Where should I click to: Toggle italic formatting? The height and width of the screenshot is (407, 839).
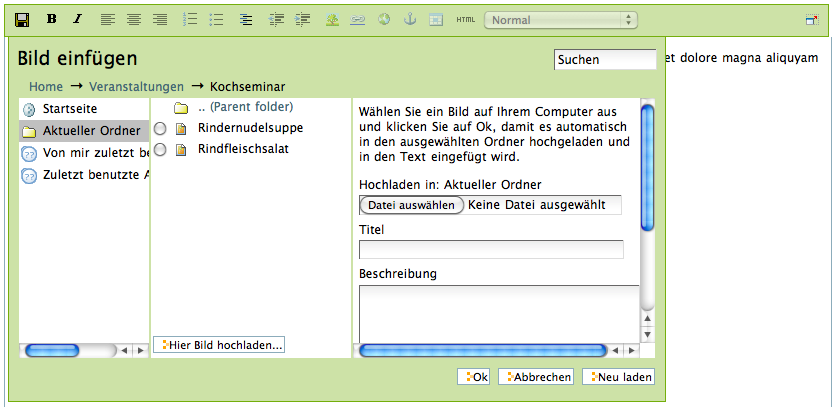[78, 19]
